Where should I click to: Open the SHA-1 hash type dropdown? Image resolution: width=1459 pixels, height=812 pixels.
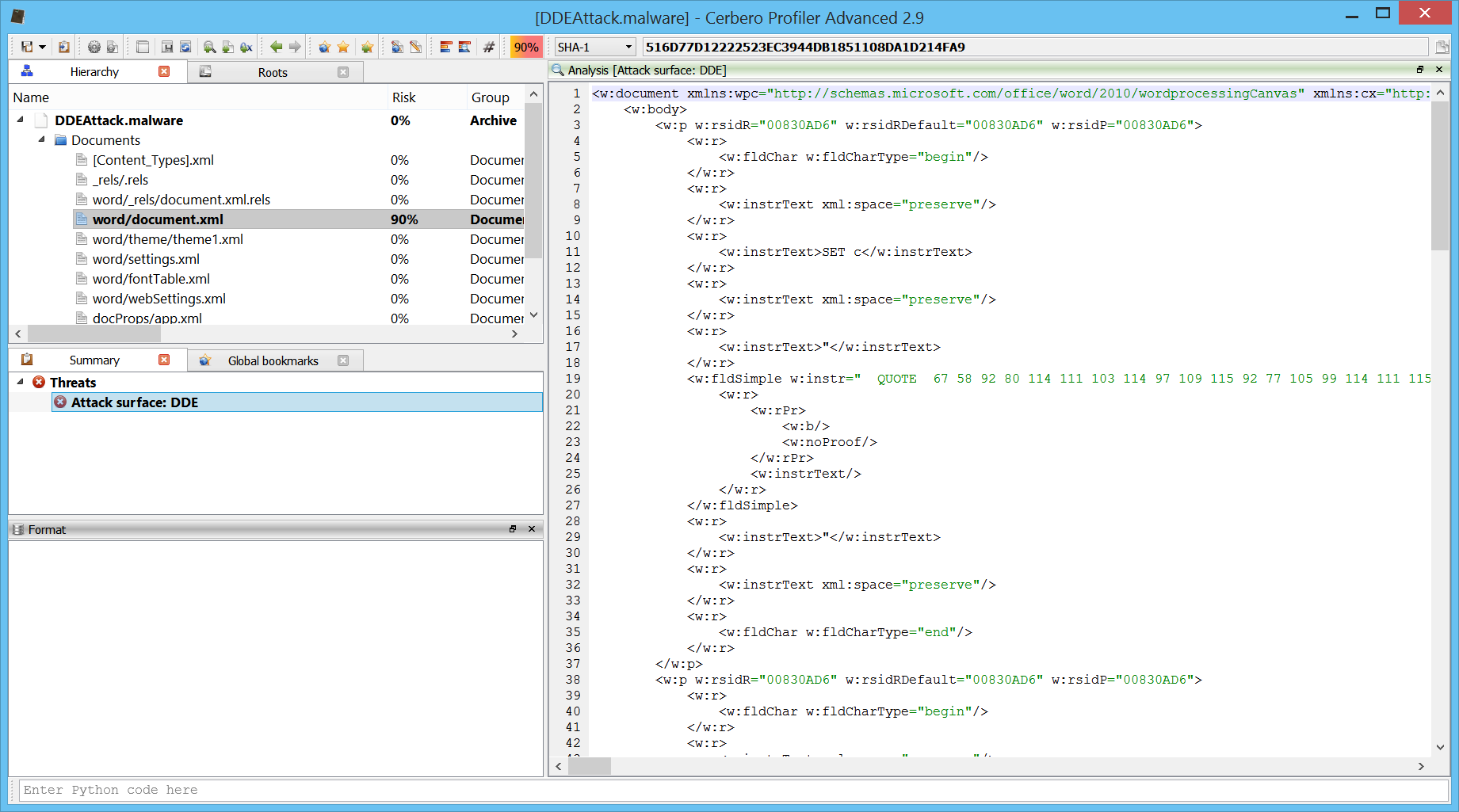(x=594, y=48)
